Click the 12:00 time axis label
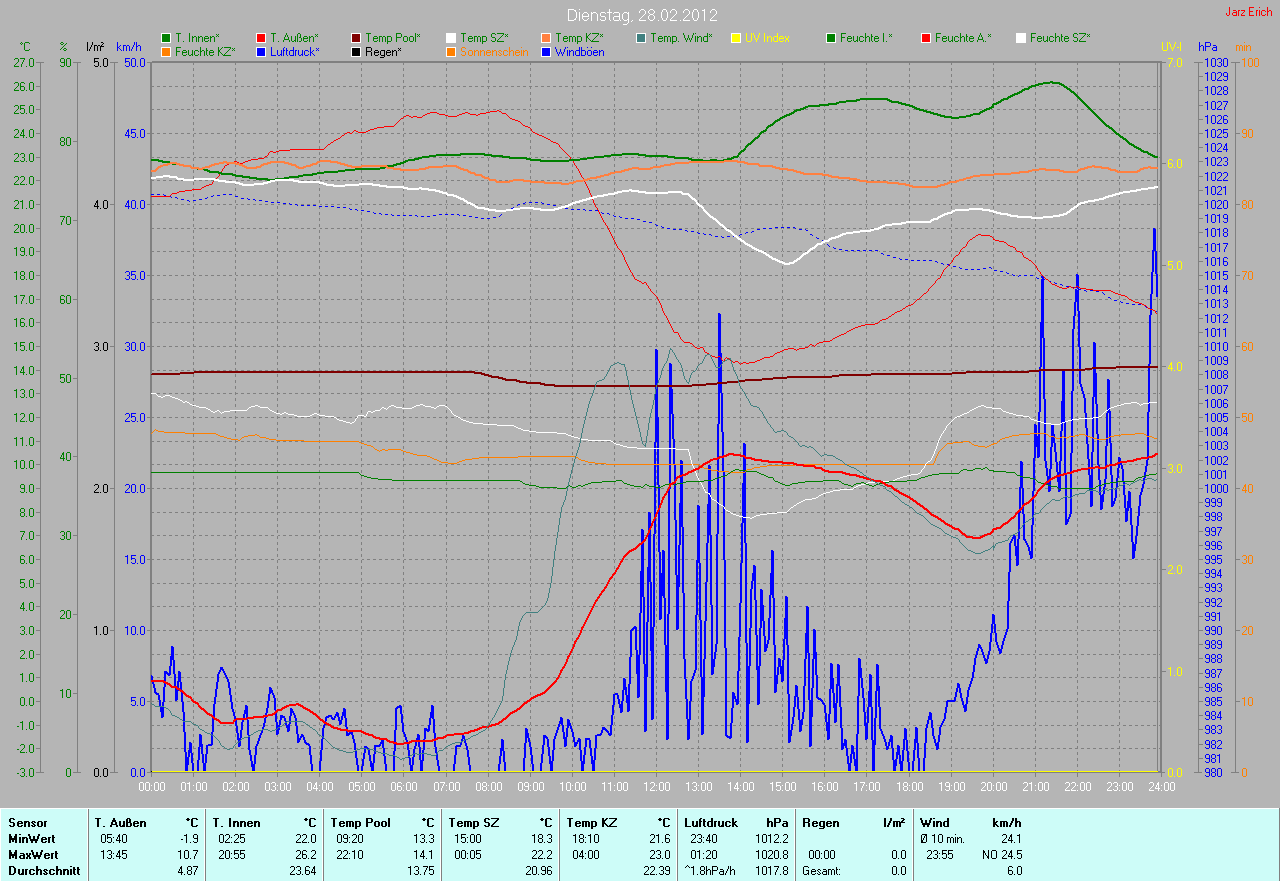 coord(656,787)
